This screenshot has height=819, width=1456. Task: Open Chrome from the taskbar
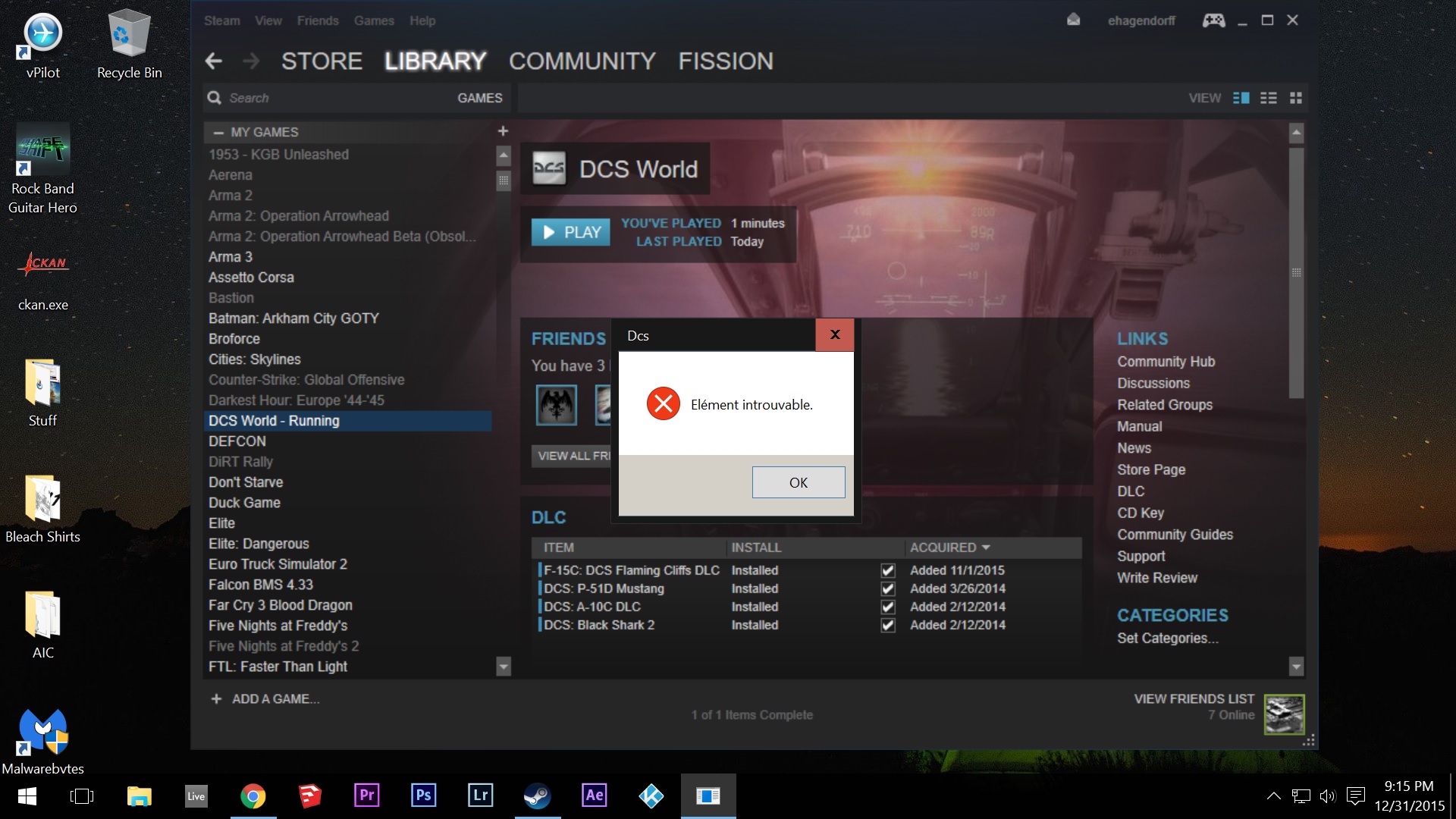point(253,796)
